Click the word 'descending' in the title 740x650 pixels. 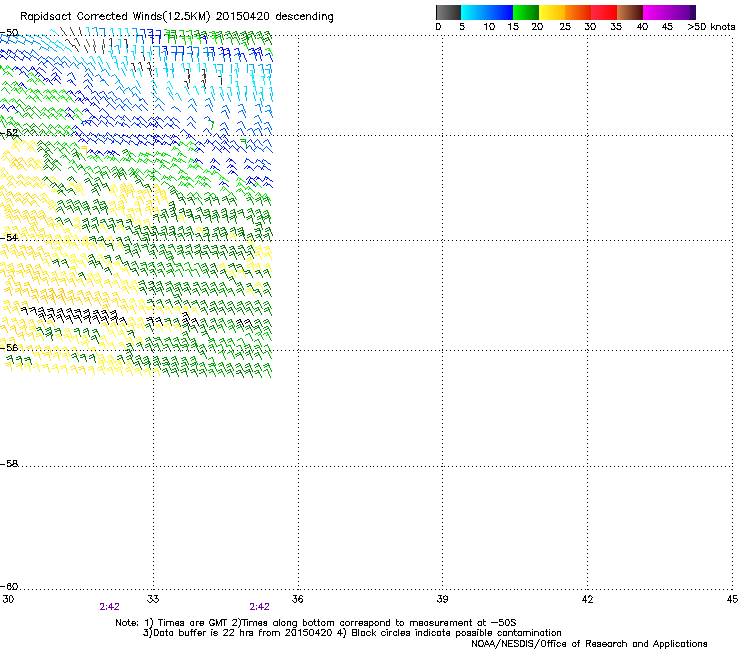pyautogui.click(x=304, y=17)
